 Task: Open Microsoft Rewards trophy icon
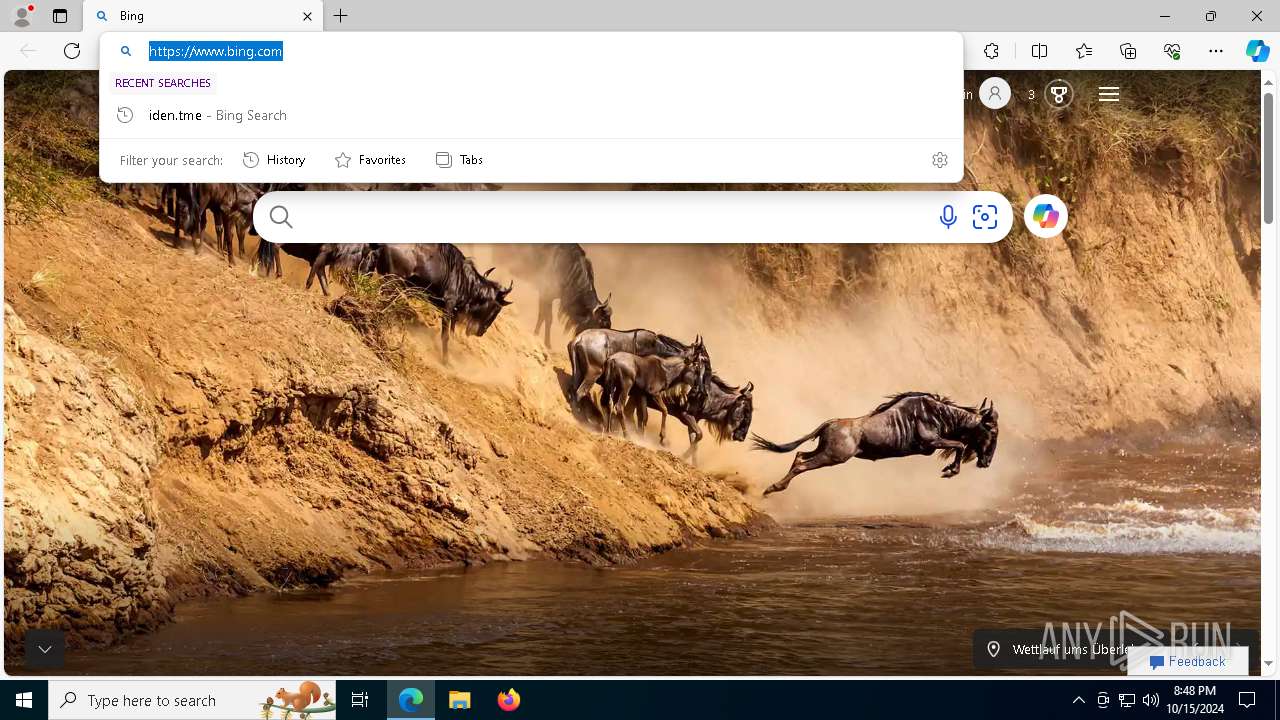(x=1059, y=94)
